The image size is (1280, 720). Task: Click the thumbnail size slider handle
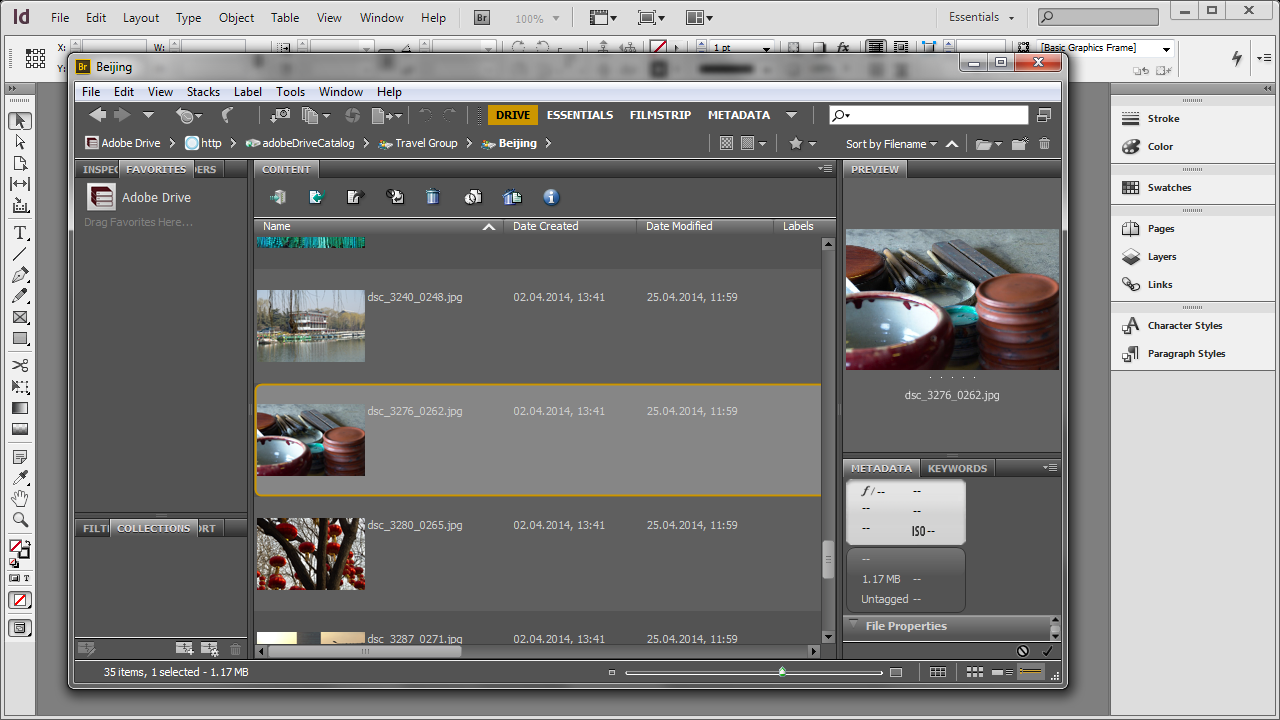tap(782, 672)
